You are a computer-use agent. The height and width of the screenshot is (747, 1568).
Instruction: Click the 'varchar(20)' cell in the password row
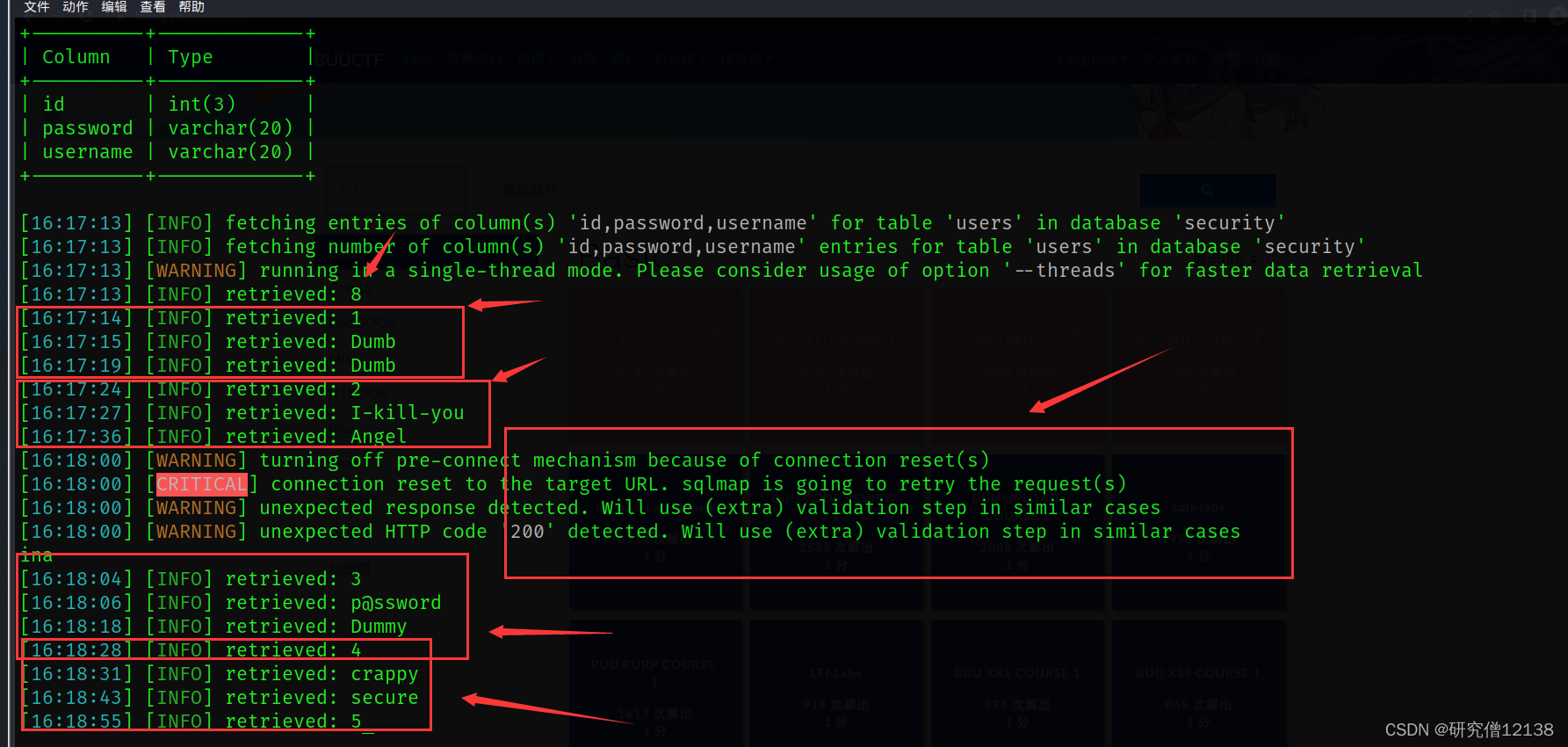pos(231,128)
